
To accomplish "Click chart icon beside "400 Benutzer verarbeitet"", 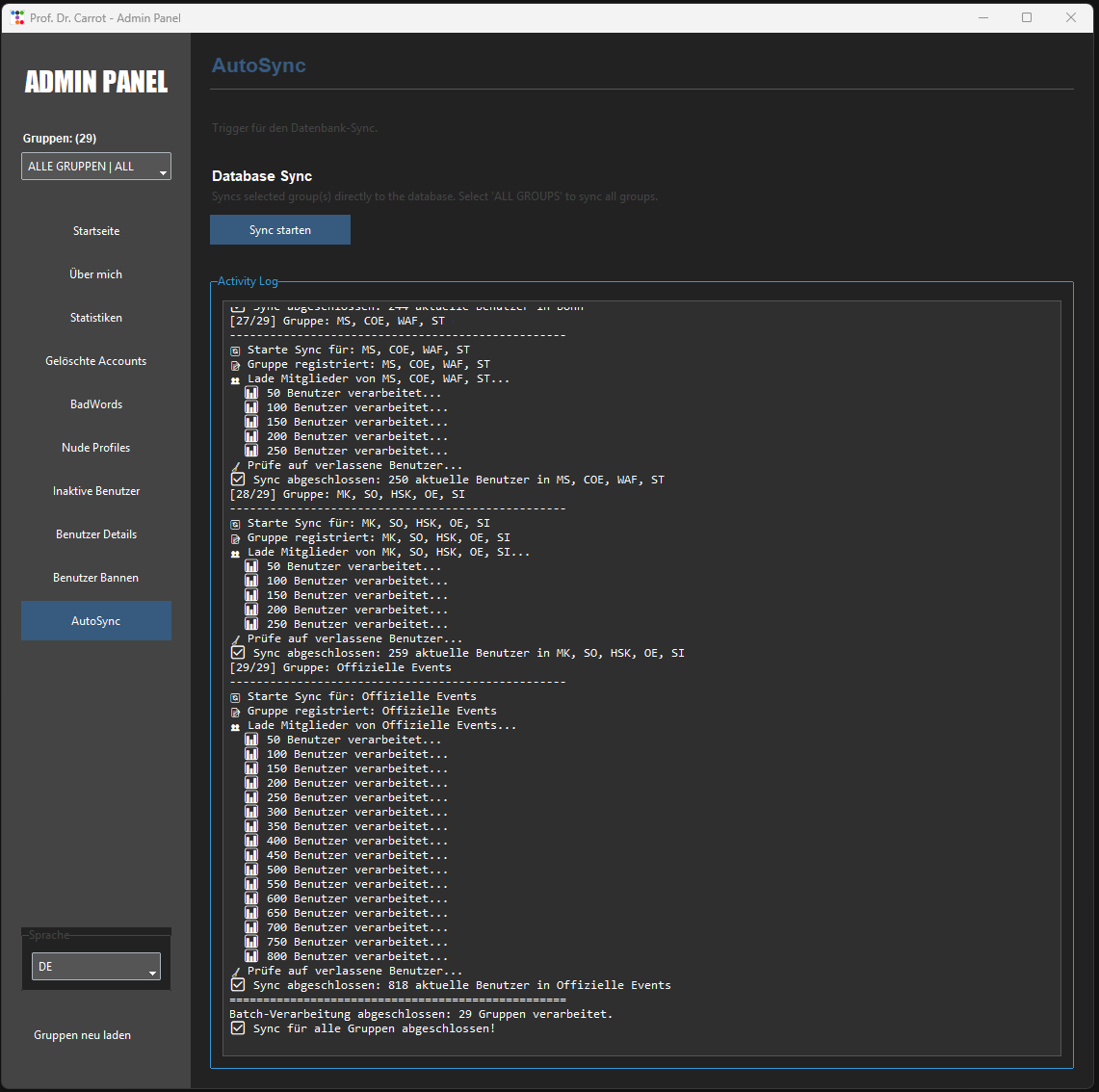I will point(251,841).
